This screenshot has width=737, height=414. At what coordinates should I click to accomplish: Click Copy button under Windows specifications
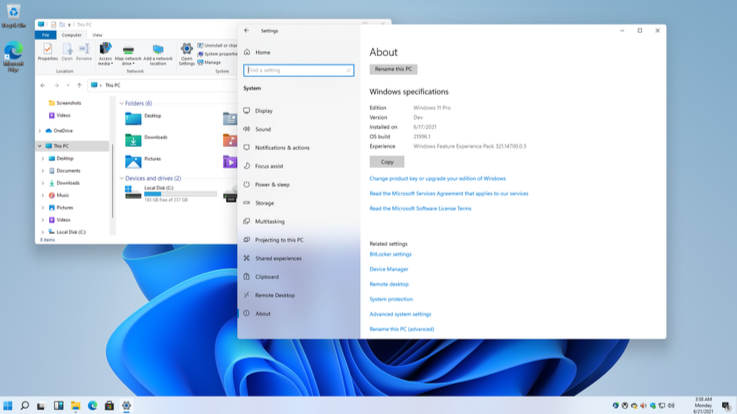click(x=387, y=162)
